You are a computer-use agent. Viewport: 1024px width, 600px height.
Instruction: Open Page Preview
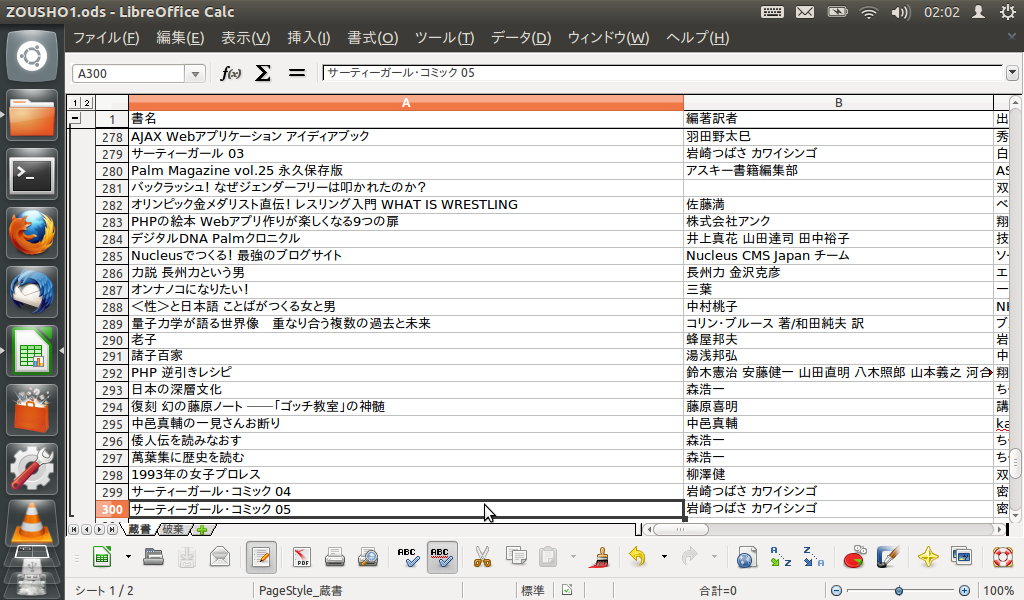(368, 557)
